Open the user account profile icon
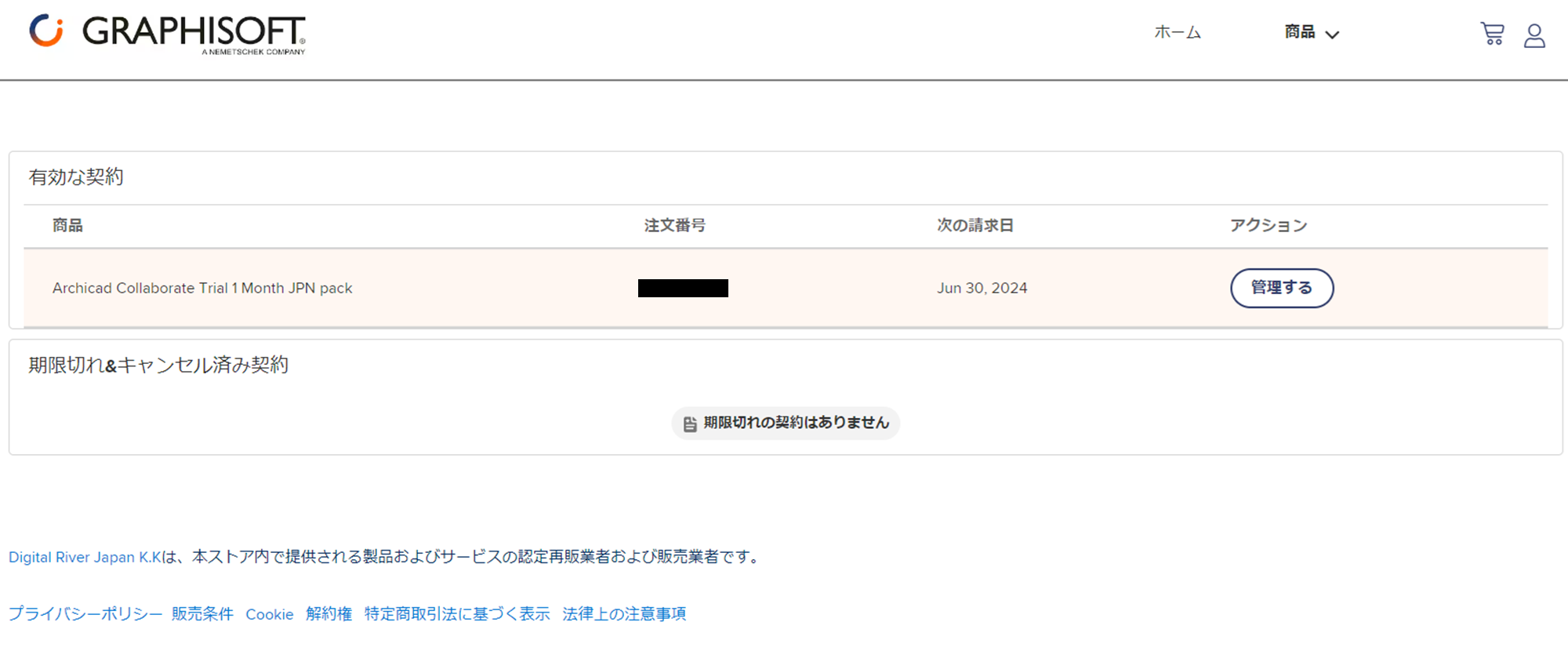This screenshot has height=651, width=1568. click(x=1534, y=35)
